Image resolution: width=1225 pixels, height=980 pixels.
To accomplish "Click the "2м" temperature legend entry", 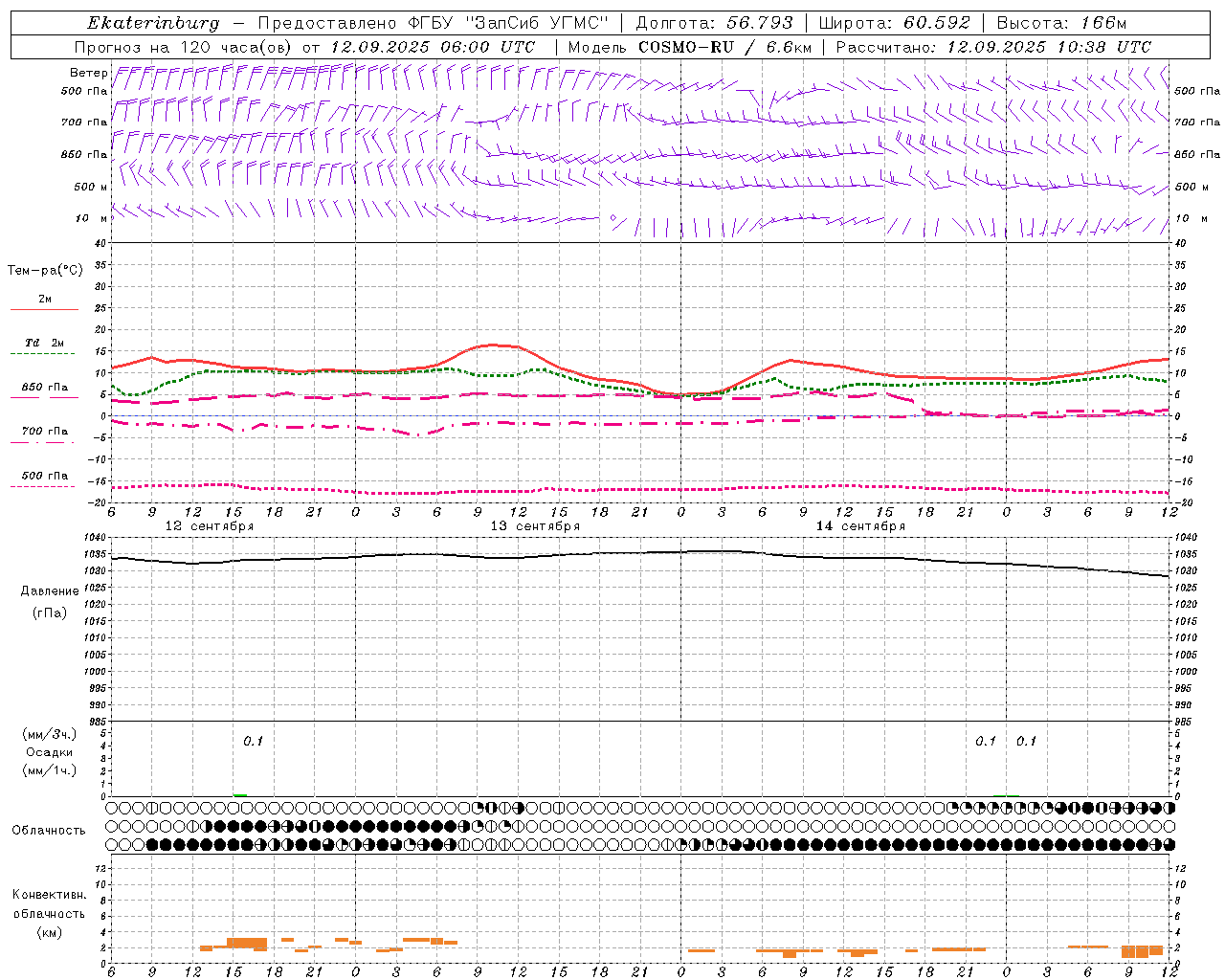I will [45, 299].
